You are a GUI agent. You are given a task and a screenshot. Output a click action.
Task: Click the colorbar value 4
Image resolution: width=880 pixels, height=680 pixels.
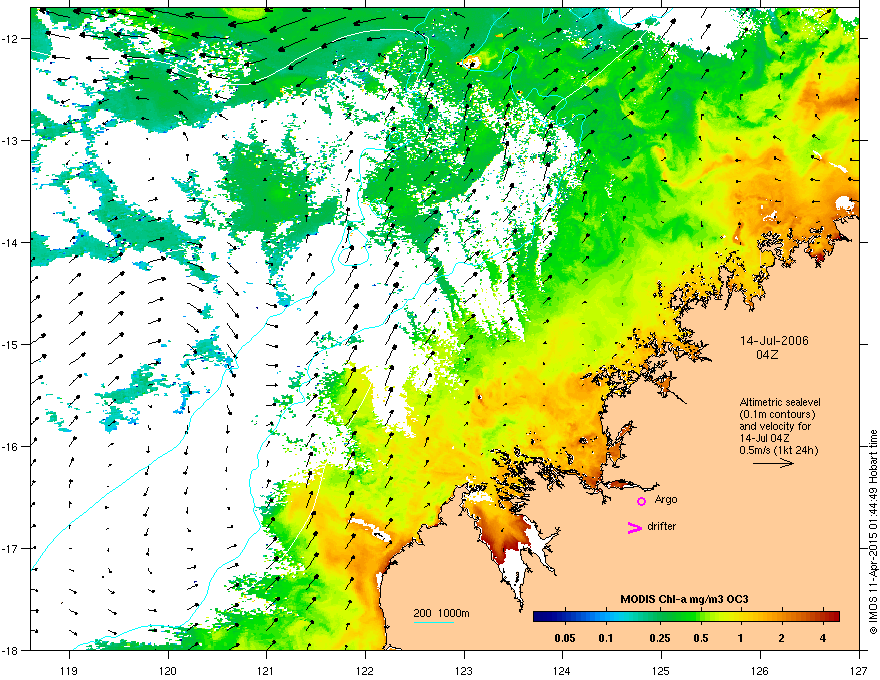pos(823,638)
